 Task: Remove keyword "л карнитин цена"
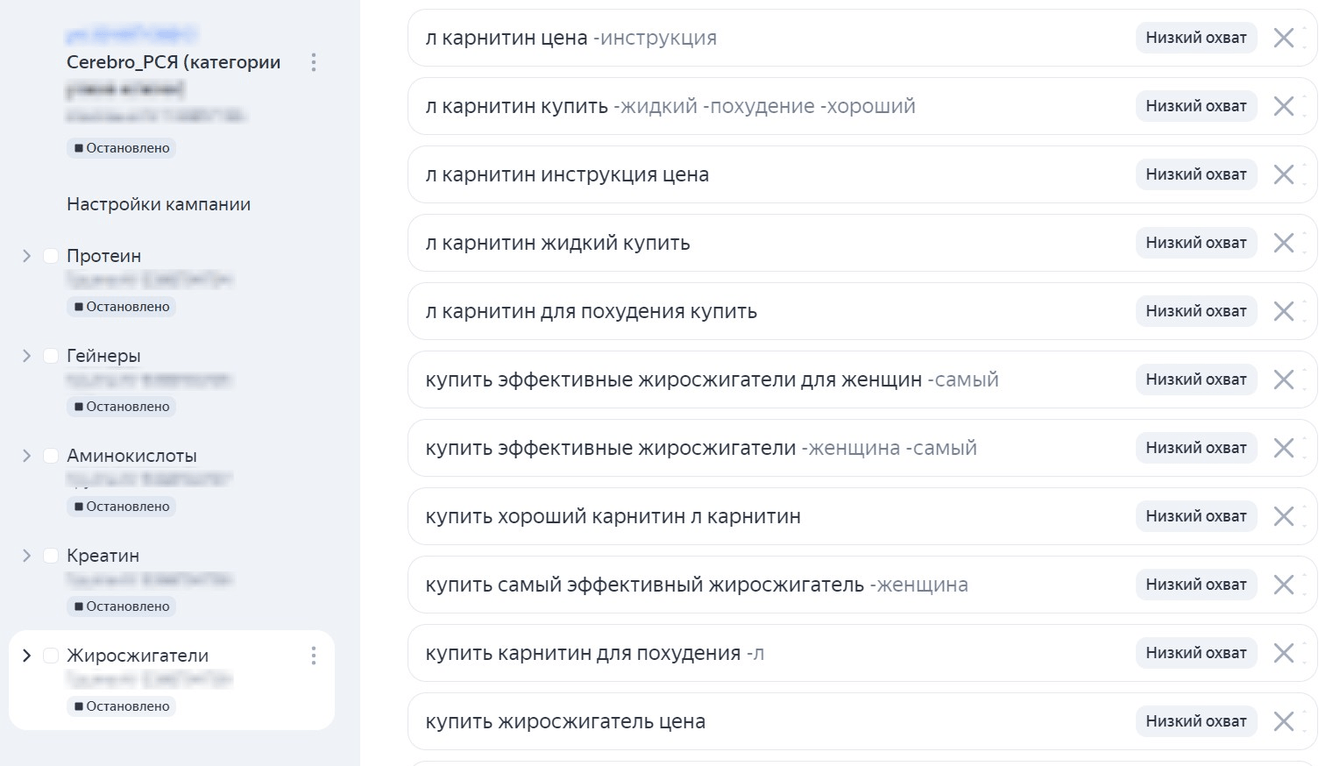[x=1283, y=38]
